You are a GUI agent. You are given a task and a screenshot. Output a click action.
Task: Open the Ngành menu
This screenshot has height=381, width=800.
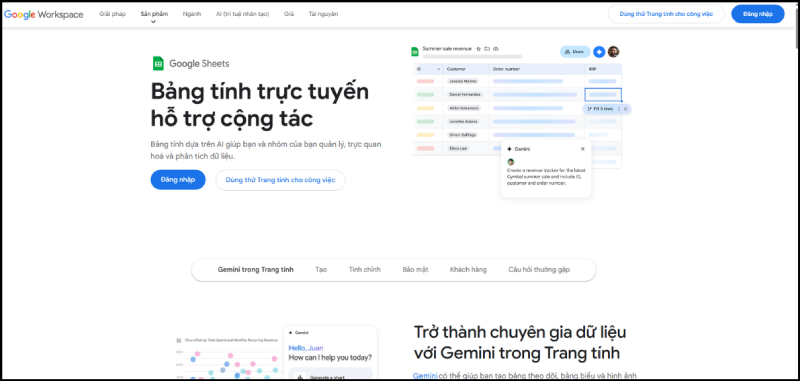[192, 14]
